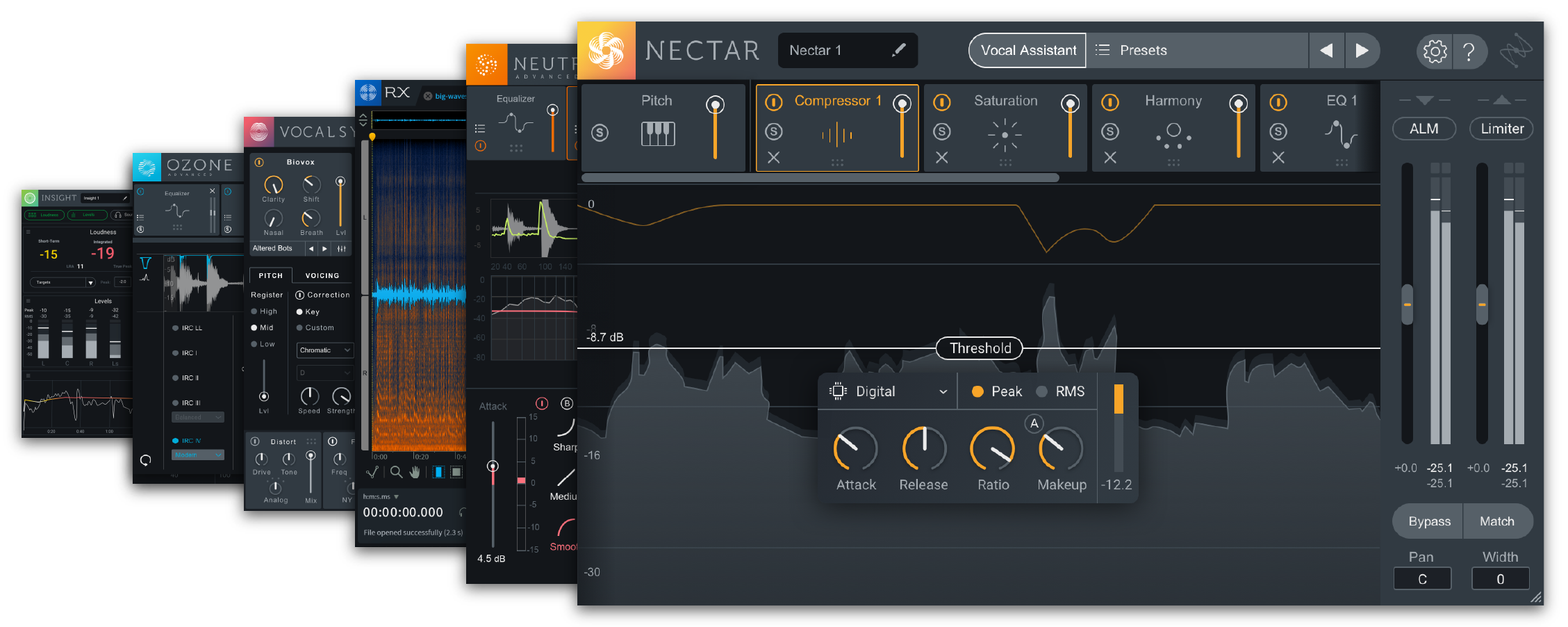Bypass the Compressor 1 module power toggle
The image size is (1568, 627).
point(774,103)
